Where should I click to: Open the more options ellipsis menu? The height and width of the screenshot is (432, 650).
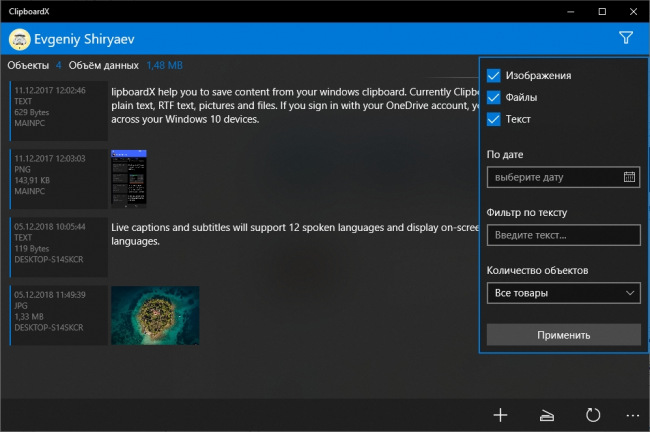(x=633, y=415)
